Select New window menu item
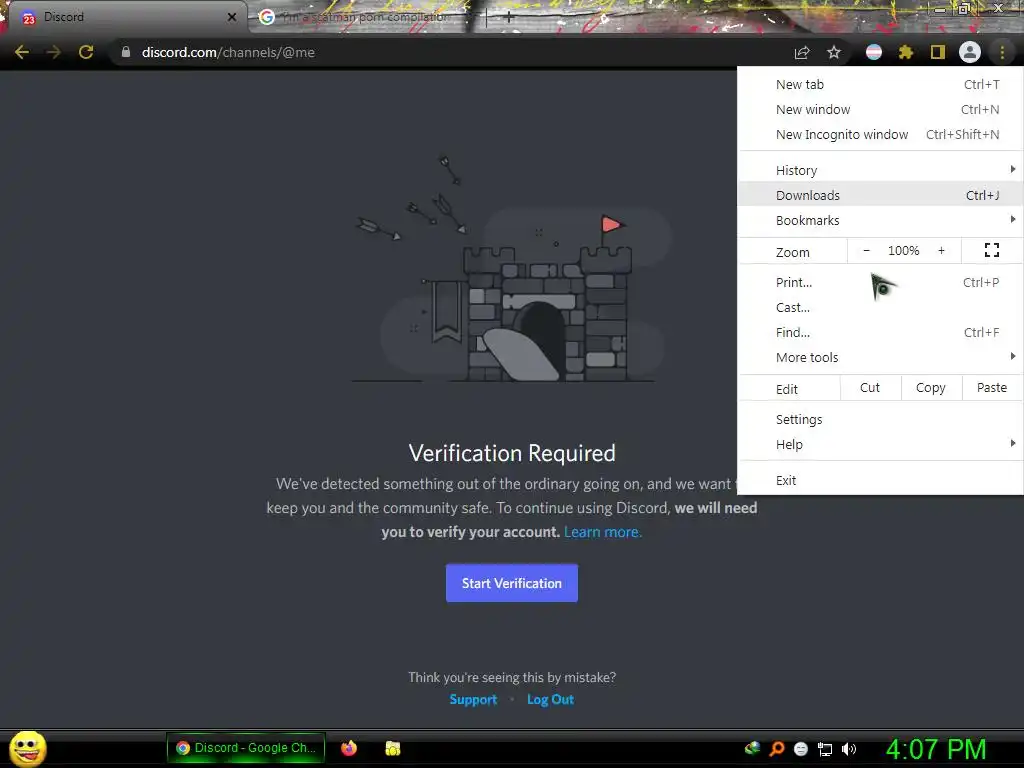The height and width of the screenshot is (768, 1024). coord(880,109)
